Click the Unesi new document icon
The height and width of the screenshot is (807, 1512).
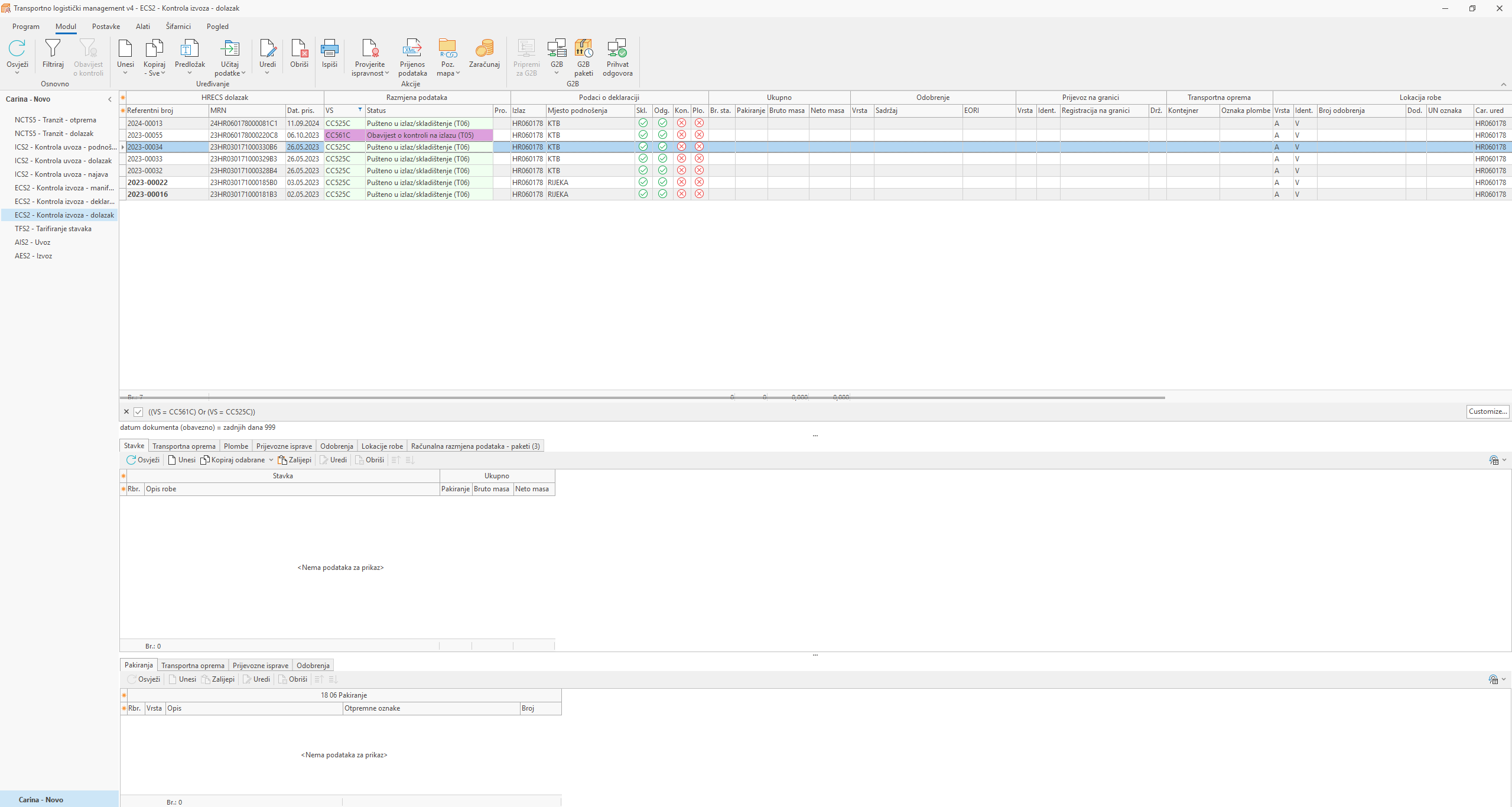coord(125,48)
